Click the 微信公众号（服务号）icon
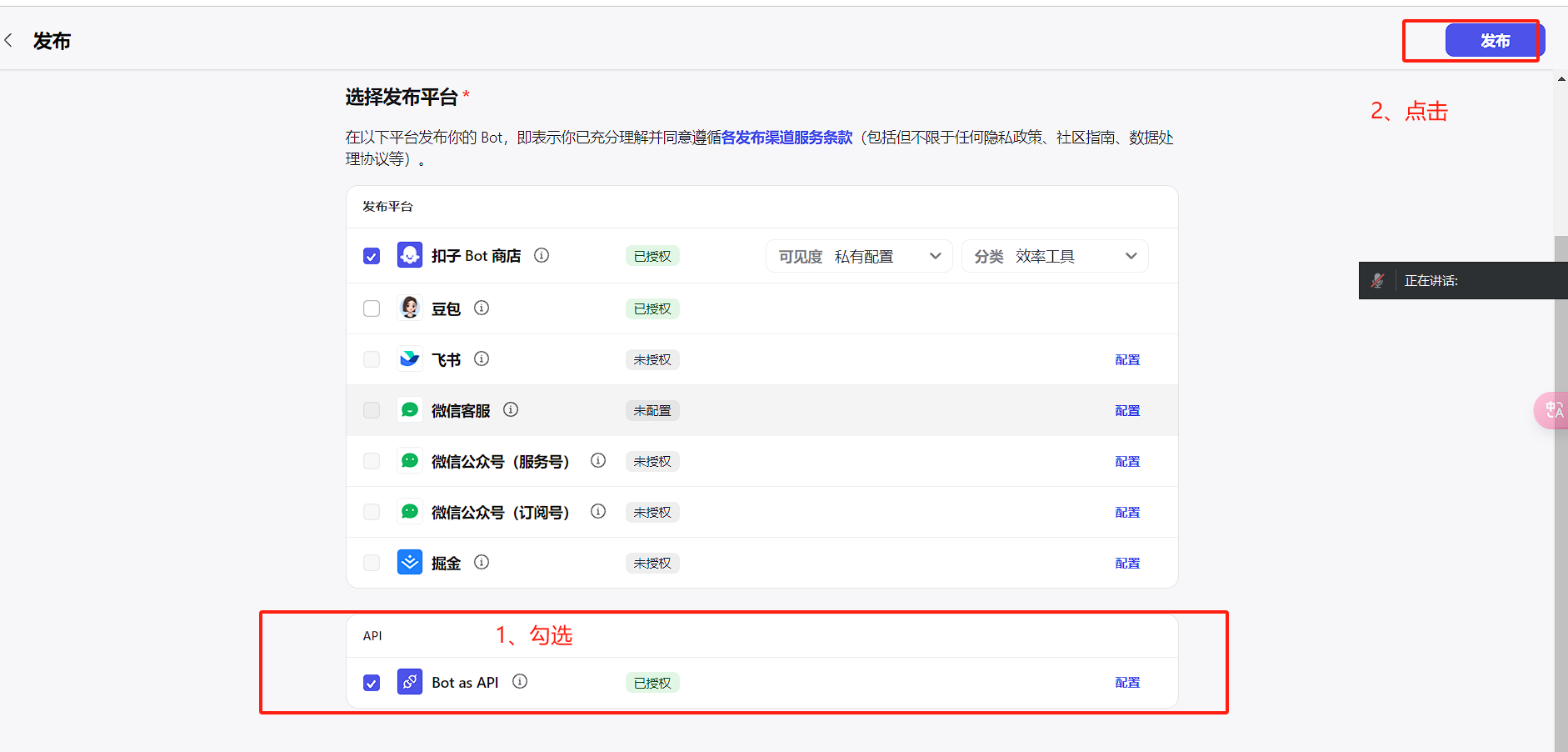 tap(410, 460)
